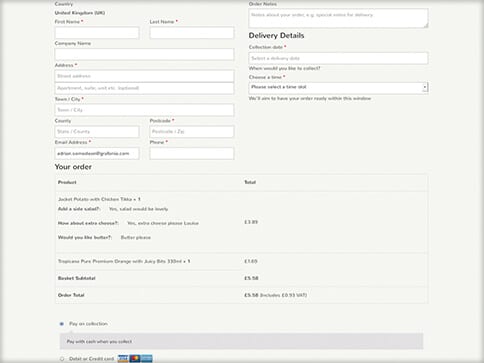This screenshot has height=363, width=484.
Task: Click 'Yes, extra cheese please Louise' text
Action: point(163,223)
